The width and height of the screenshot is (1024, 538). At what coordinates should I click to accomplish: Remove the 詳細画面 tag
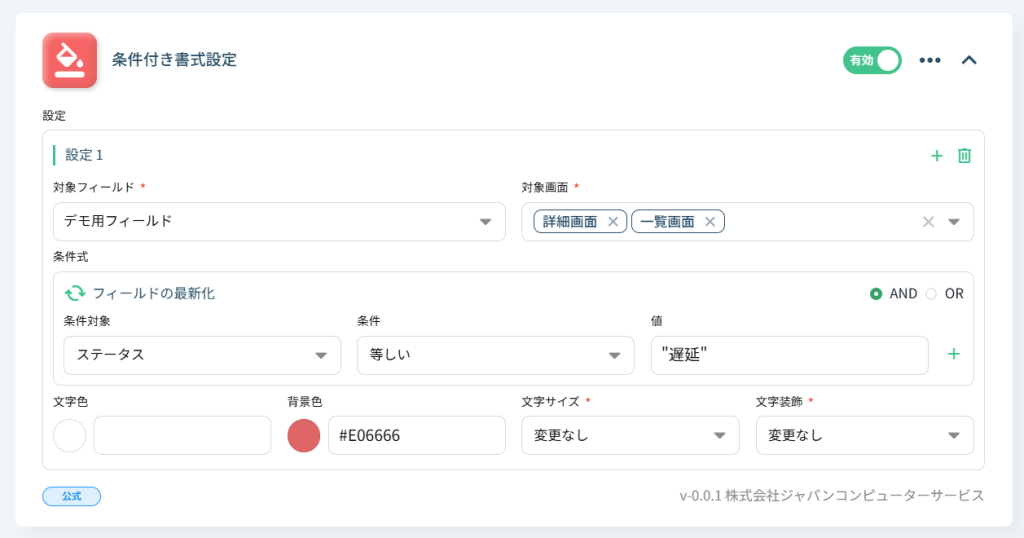coord(613,221)
